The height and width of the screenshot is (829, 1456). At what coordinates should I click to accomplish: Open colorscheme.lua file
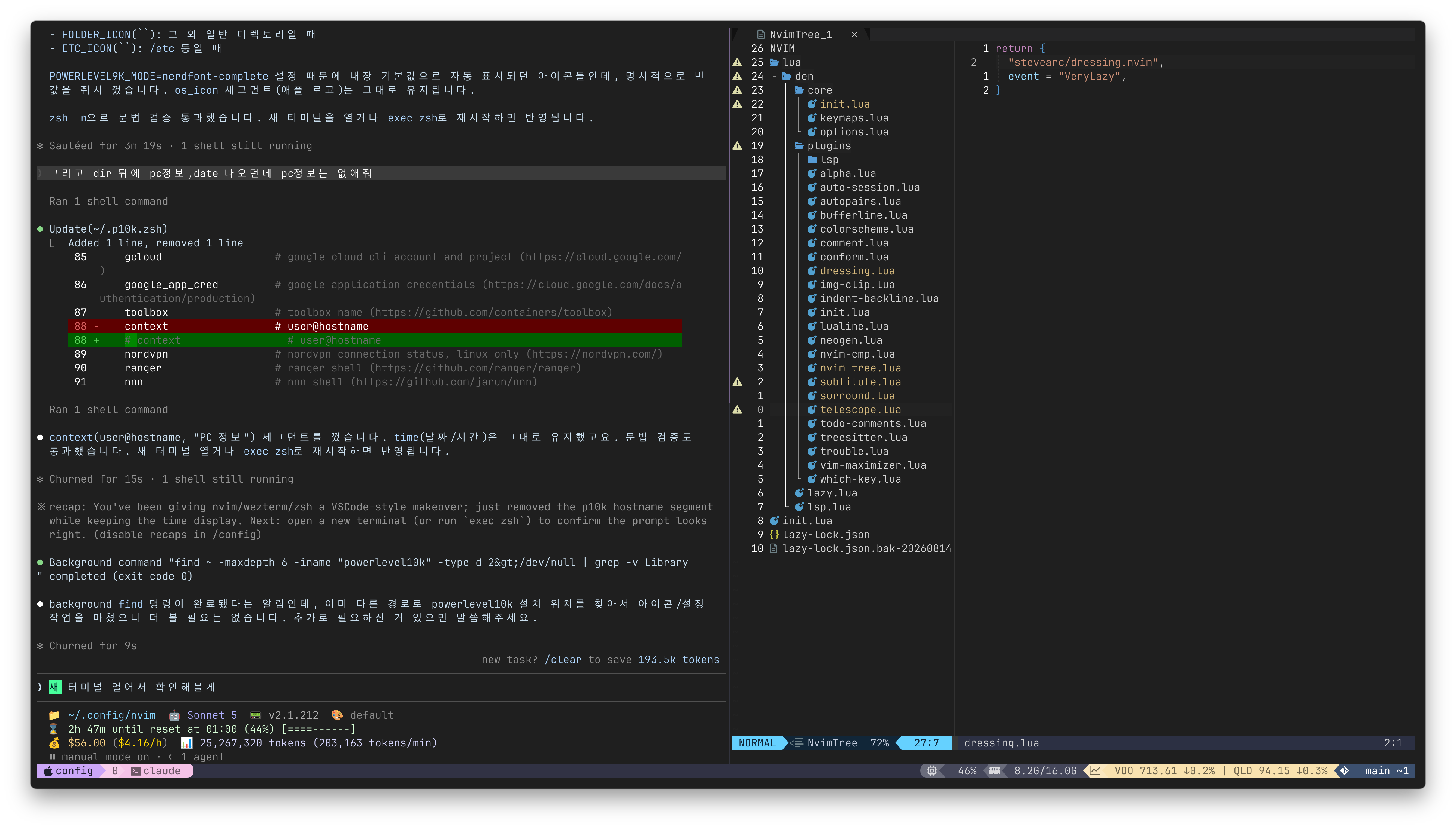coord(867,230)
